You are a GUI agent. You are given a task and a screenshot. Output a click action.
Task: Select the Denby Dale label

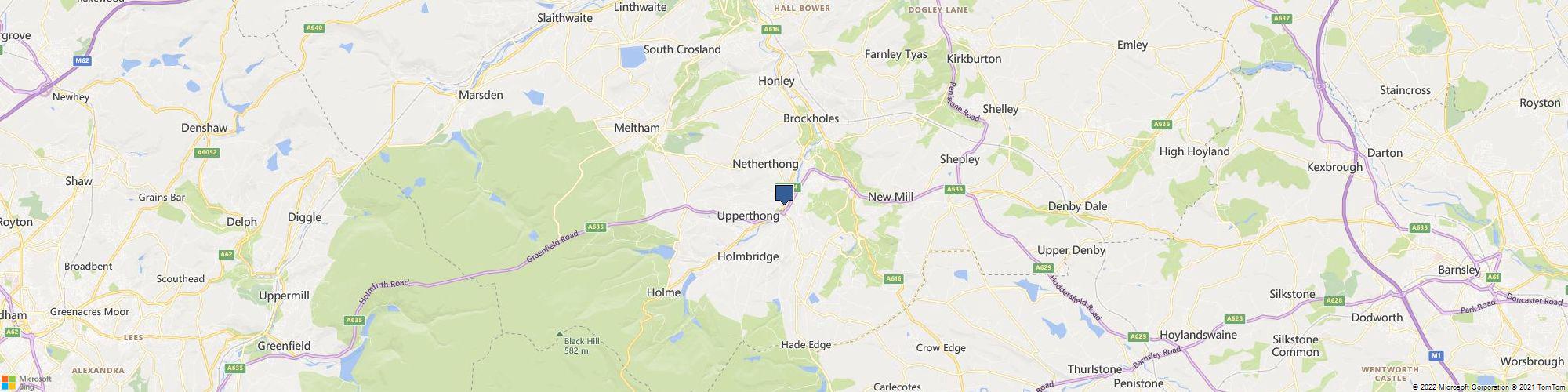[1077, 206]
